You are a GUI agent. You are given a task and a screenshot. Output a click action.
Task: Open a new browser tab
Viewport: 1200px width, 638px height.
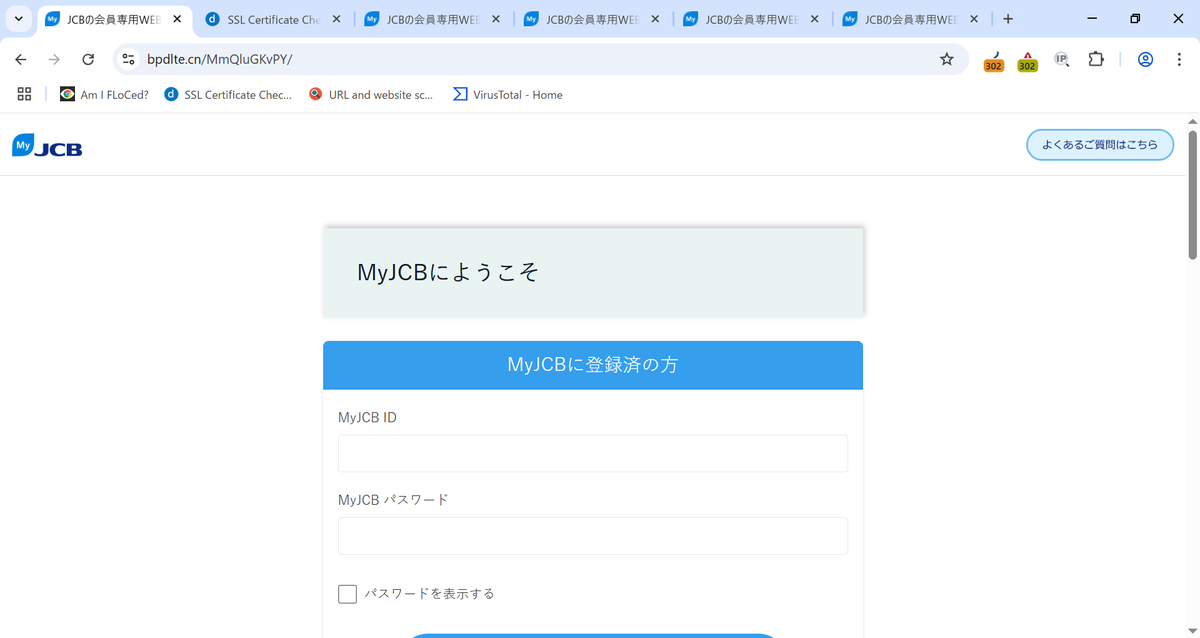click(1008, 19)
